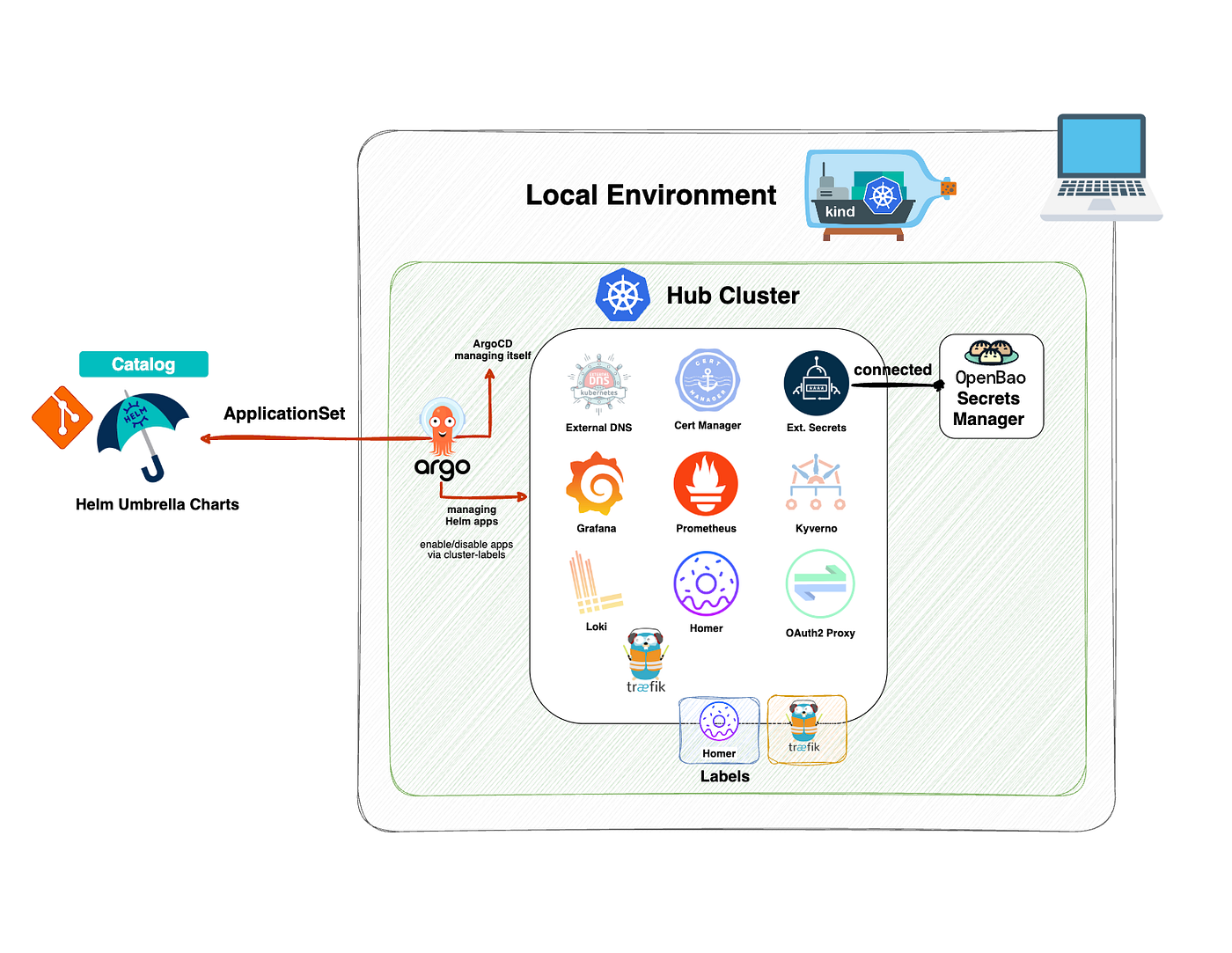Screen dimensions: 1232x953
Task: Click the Git logo icon
Action: [62, 417]
